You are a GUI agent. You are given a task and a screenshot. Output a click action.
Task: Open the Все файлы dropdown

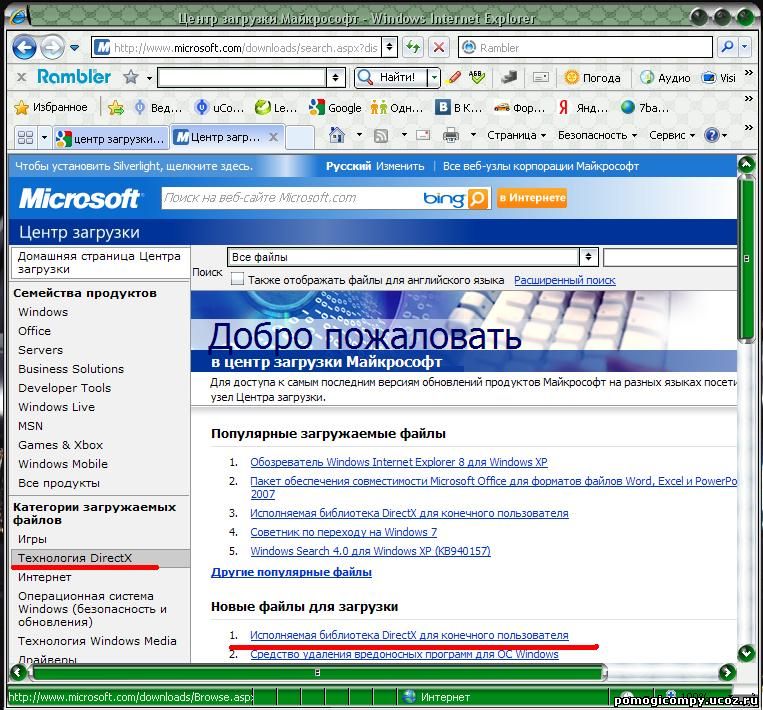tap(413, 256)
